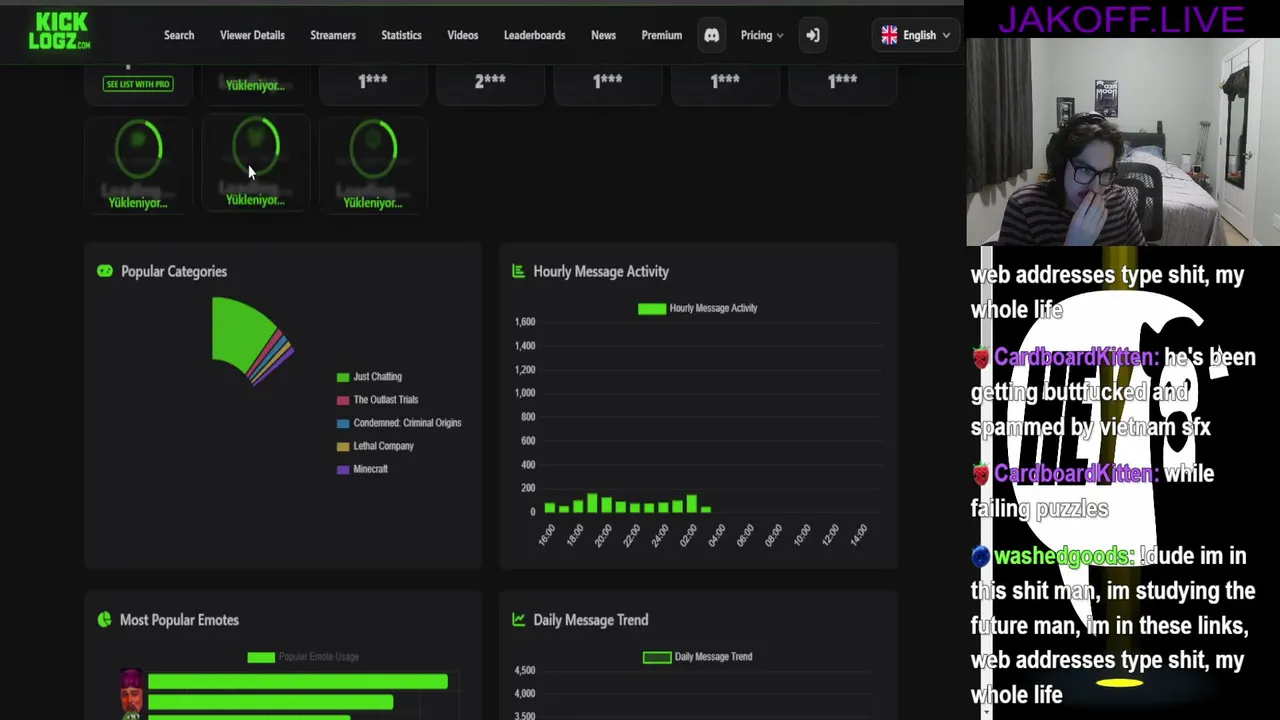Click the SEE LIST WITH PRO button
Viewport: 1280px width, 720px height.
coord(138,84)
